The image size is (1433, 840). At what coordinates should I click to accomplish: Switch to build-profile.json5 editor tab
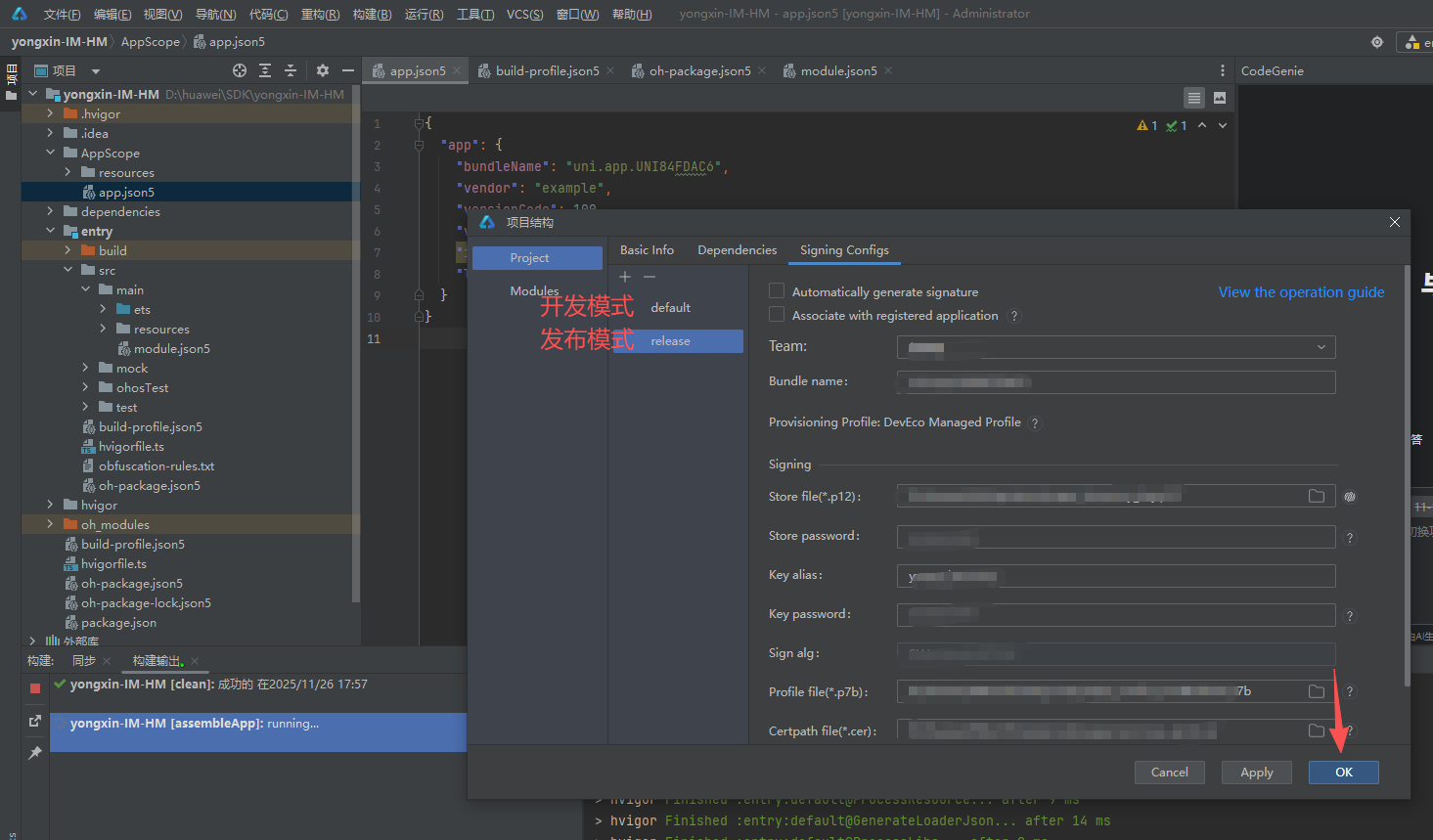(547, 70)
